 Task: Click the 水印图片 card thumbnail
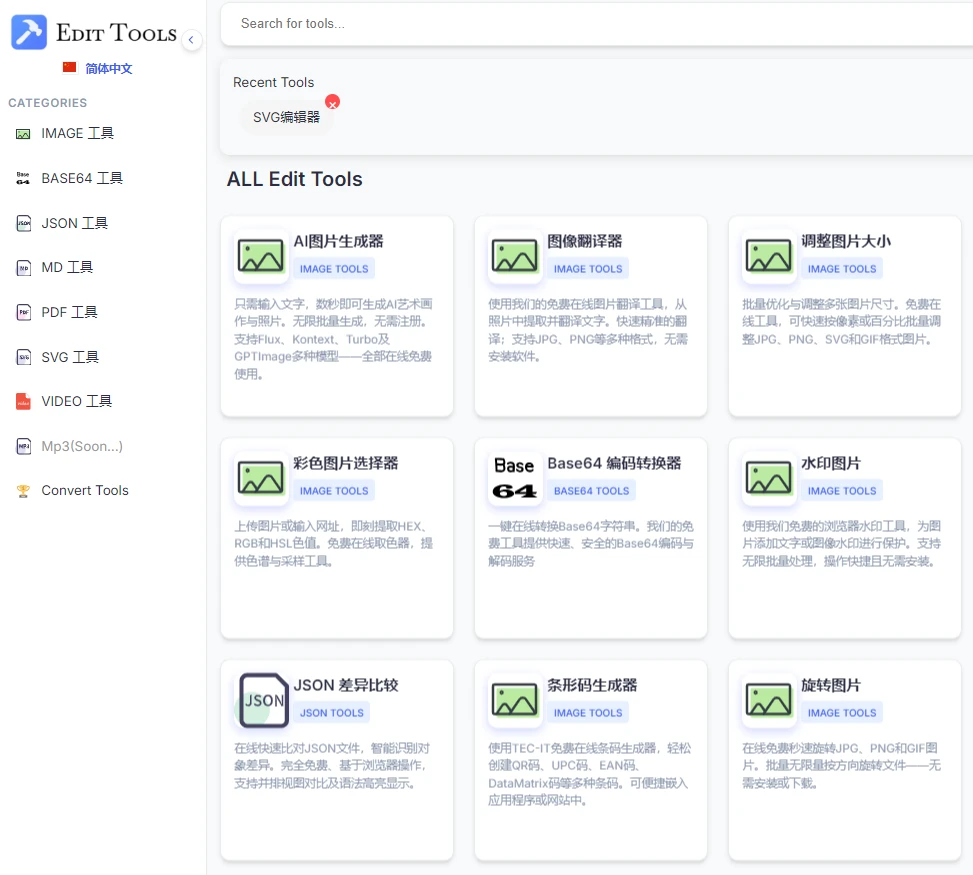[769, 478]
